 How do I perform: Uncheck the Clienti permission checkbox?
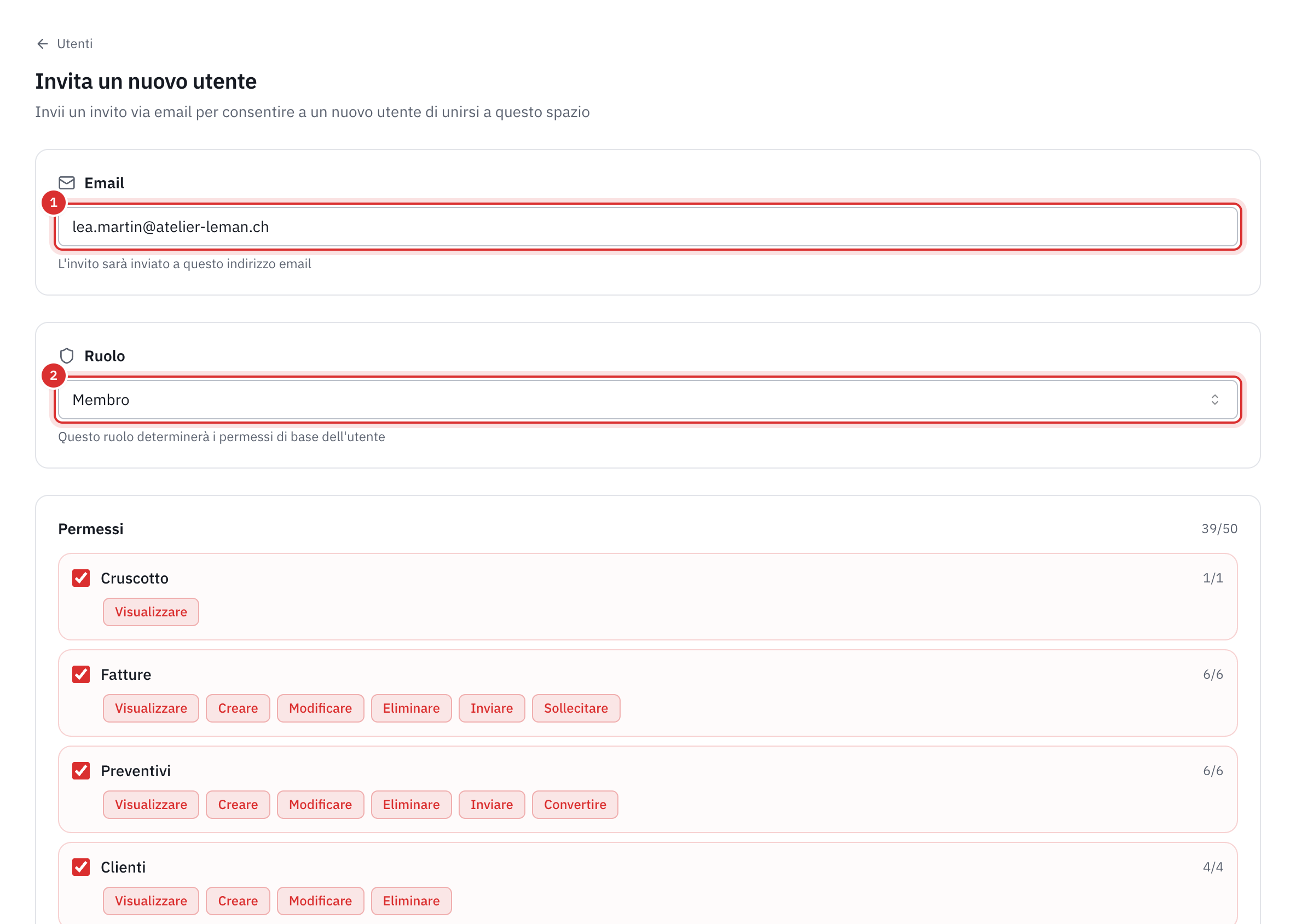pyautogui.click(x=81, y=867)
